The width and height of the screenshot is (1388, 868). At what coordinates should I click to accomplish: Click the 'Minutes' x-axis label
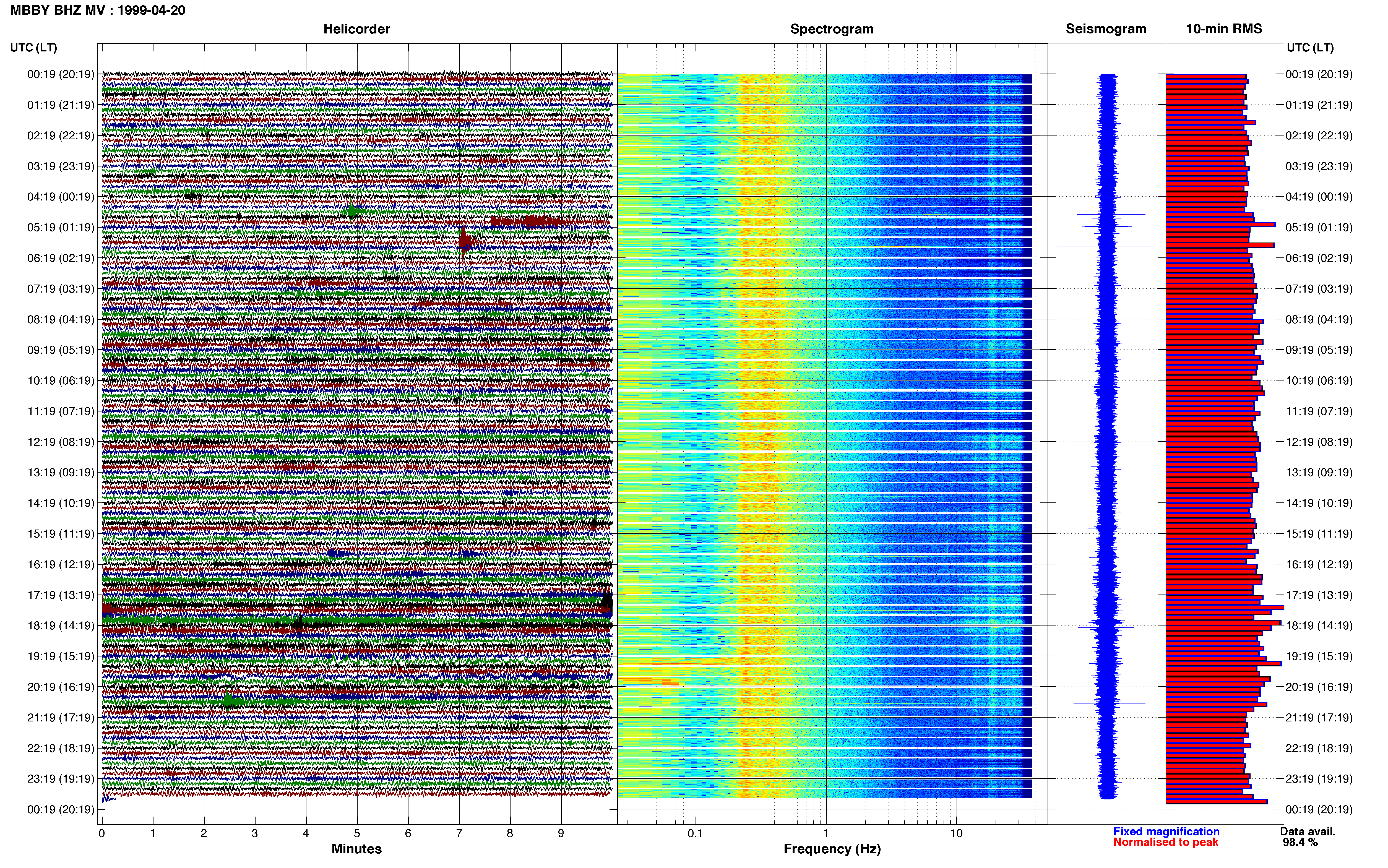coord(356,849)
